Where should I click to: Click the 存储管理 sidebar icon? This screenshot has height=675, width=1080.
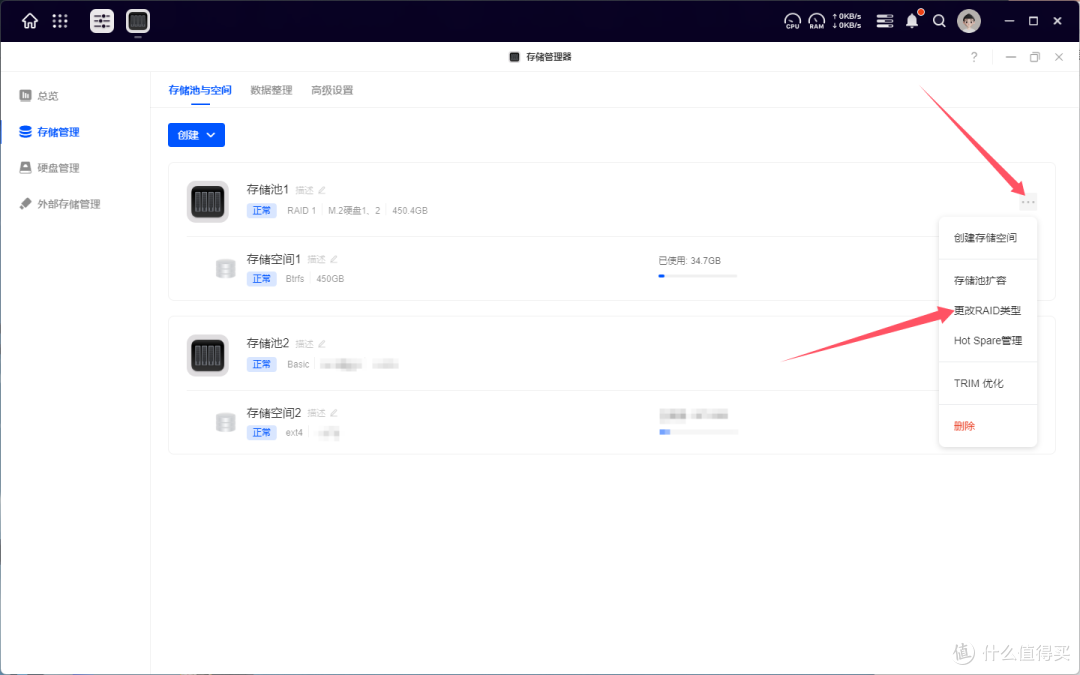tap(25, 132)
